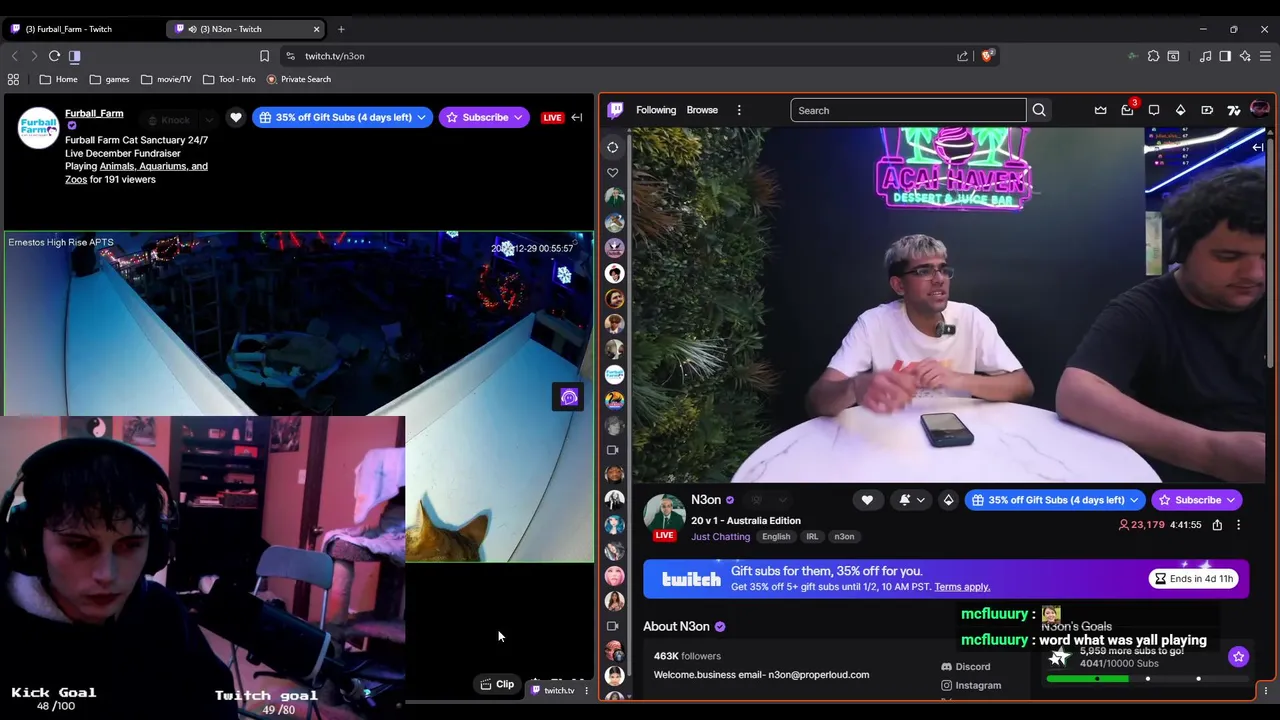Click the heart icon in the followed sidebar
Viewport: 1280px width, 720px height.
[612, 172]
